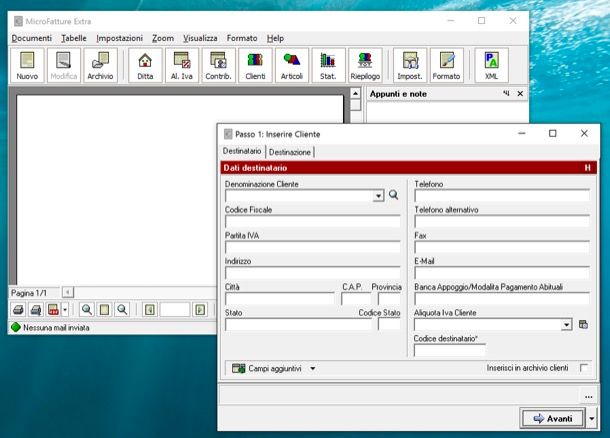Viewport: 610px width, 438px height.
Task: Click the H button in Dati destinatario header
Action: [x=587, y=168]
